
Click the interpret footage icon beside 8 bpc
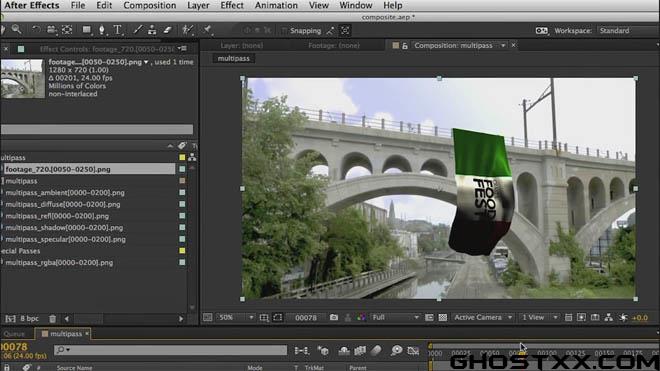pyautogui.click(x=11, y=319)
